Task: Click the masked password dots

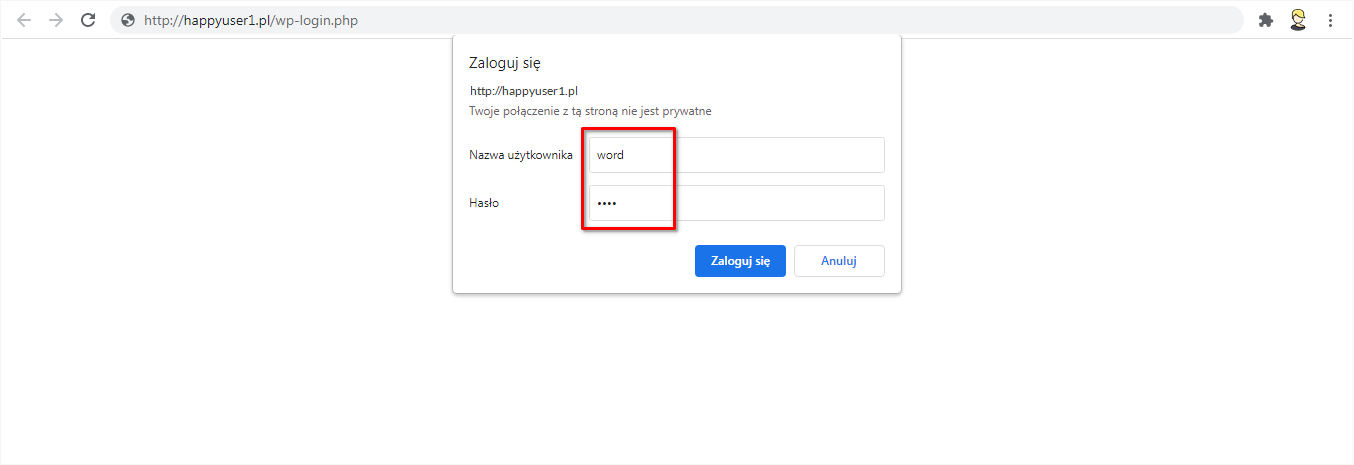Action: click(607, 203)
